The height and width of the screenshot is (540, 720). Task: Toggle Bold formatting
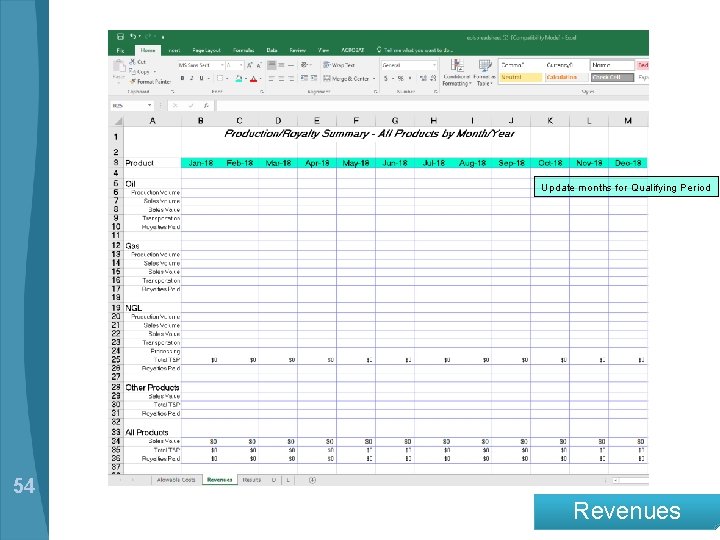pos(182,79)
